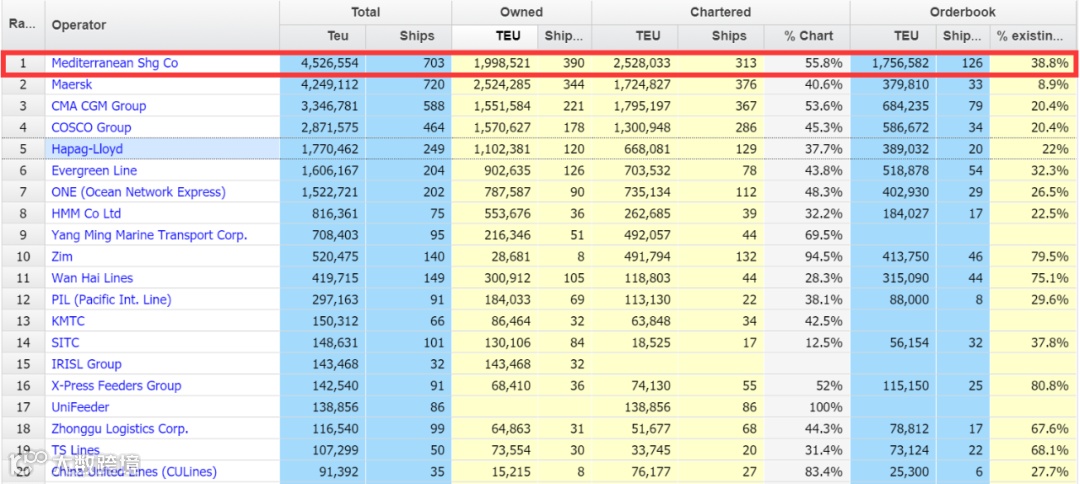
Task: Select total ships cell 720
Action: pos(408,85)
